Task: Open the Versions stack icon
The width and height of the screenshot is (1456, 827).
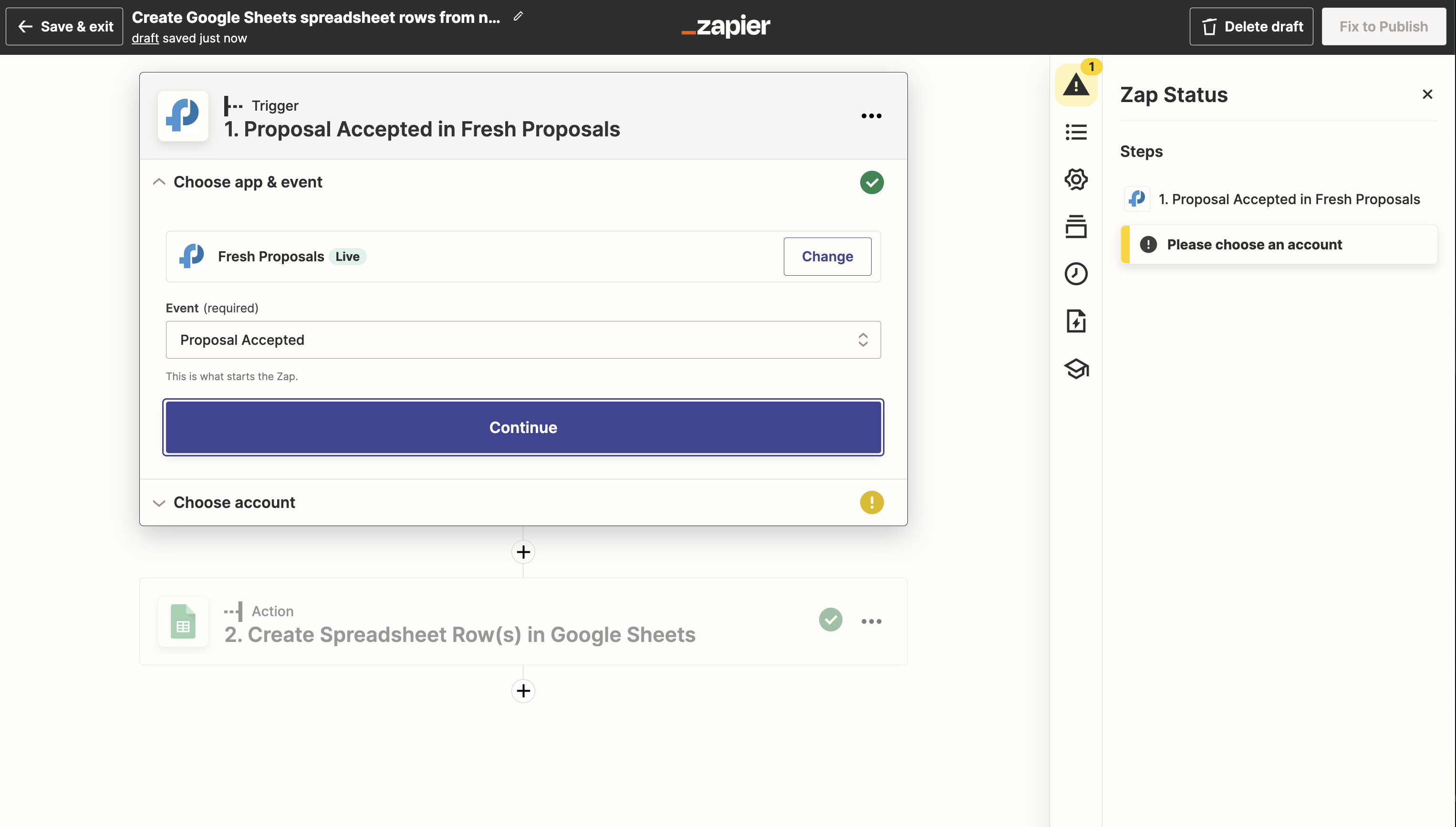Action: tap(1075, 227)
